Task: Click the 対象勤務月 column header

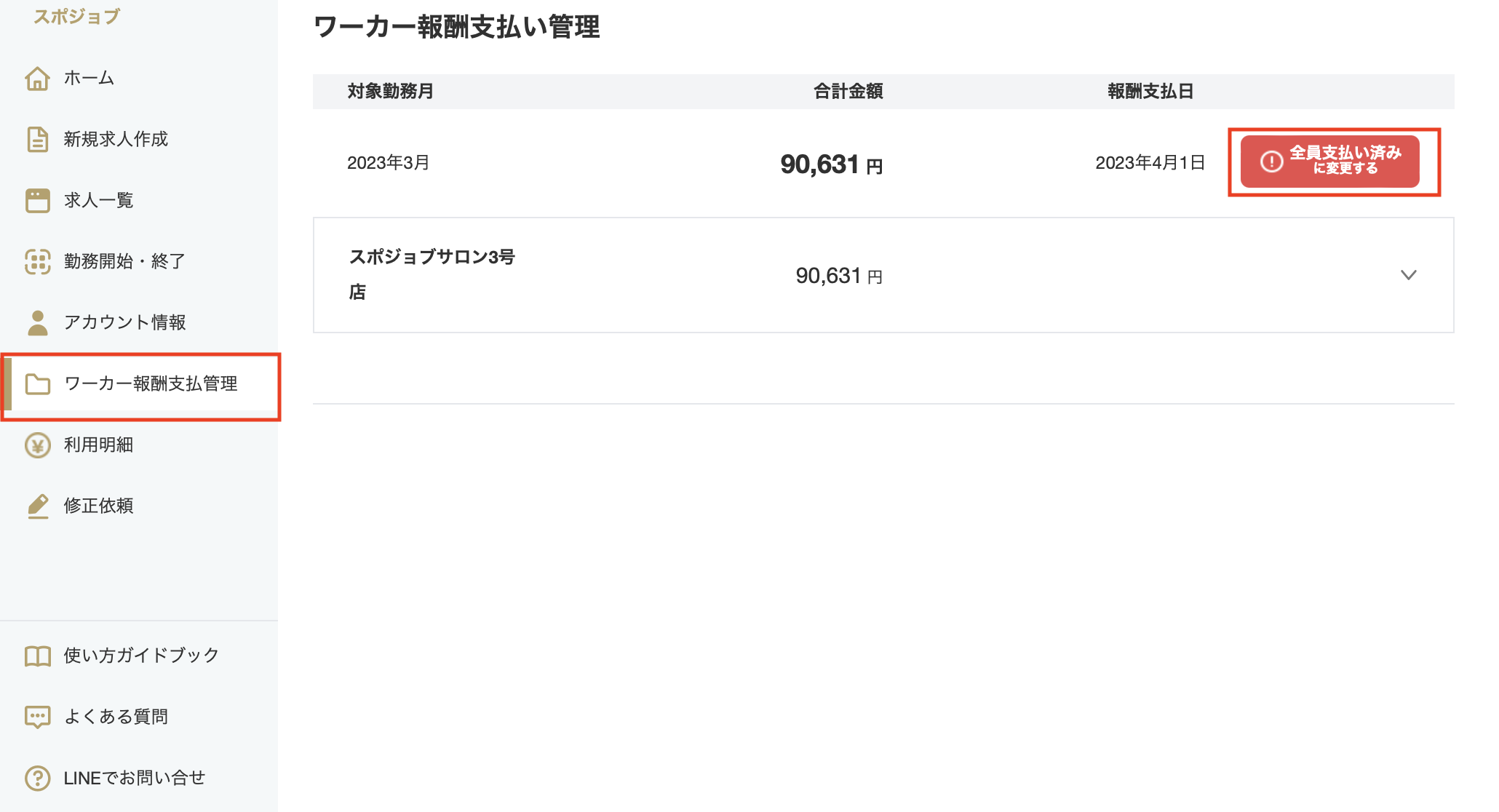Action: click(390, 91)
